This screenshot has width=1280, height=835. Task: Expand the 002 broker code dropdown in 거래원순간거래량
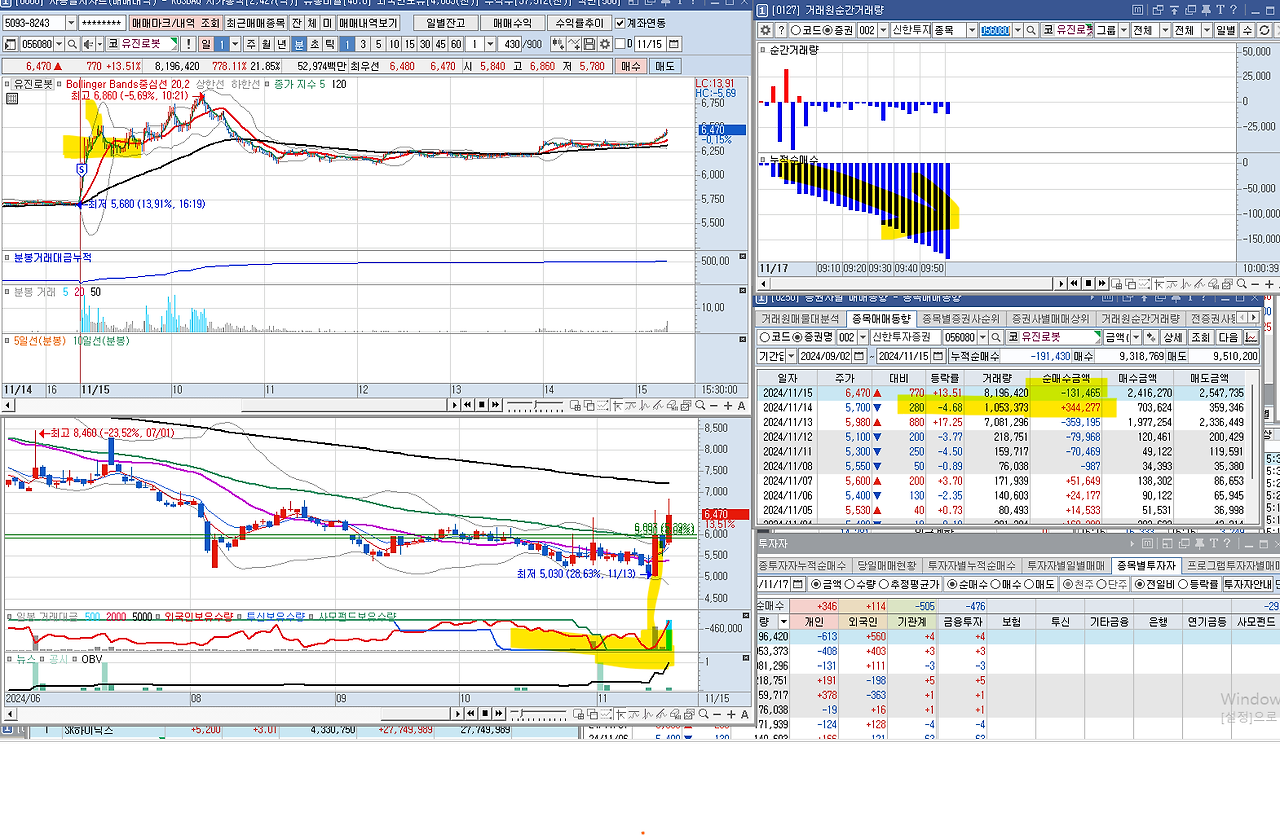coord(883,30)
